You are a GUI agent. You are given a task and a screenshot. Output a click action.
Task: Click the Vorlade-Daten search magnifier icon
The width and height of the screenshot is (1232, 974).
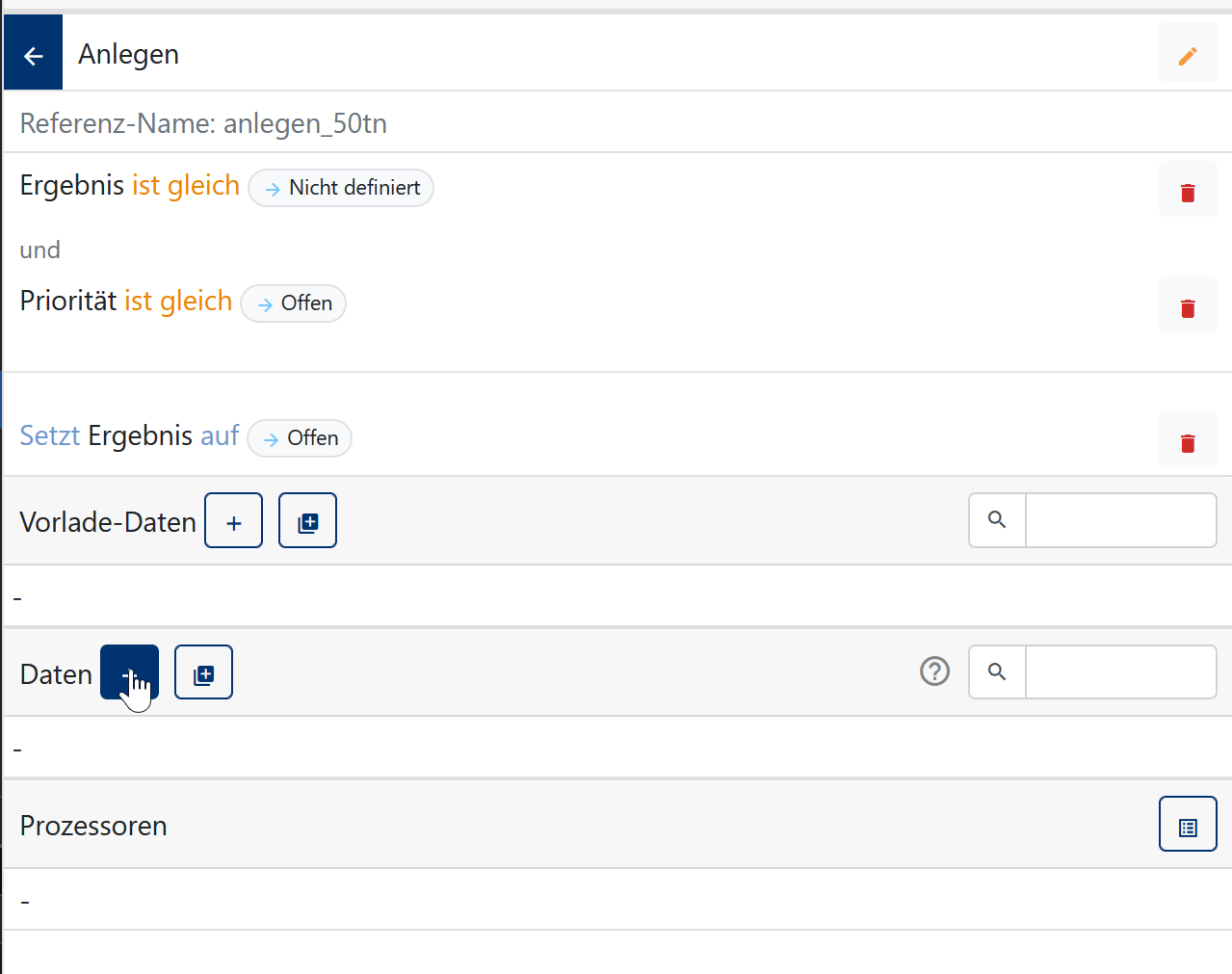click(997, 520)
